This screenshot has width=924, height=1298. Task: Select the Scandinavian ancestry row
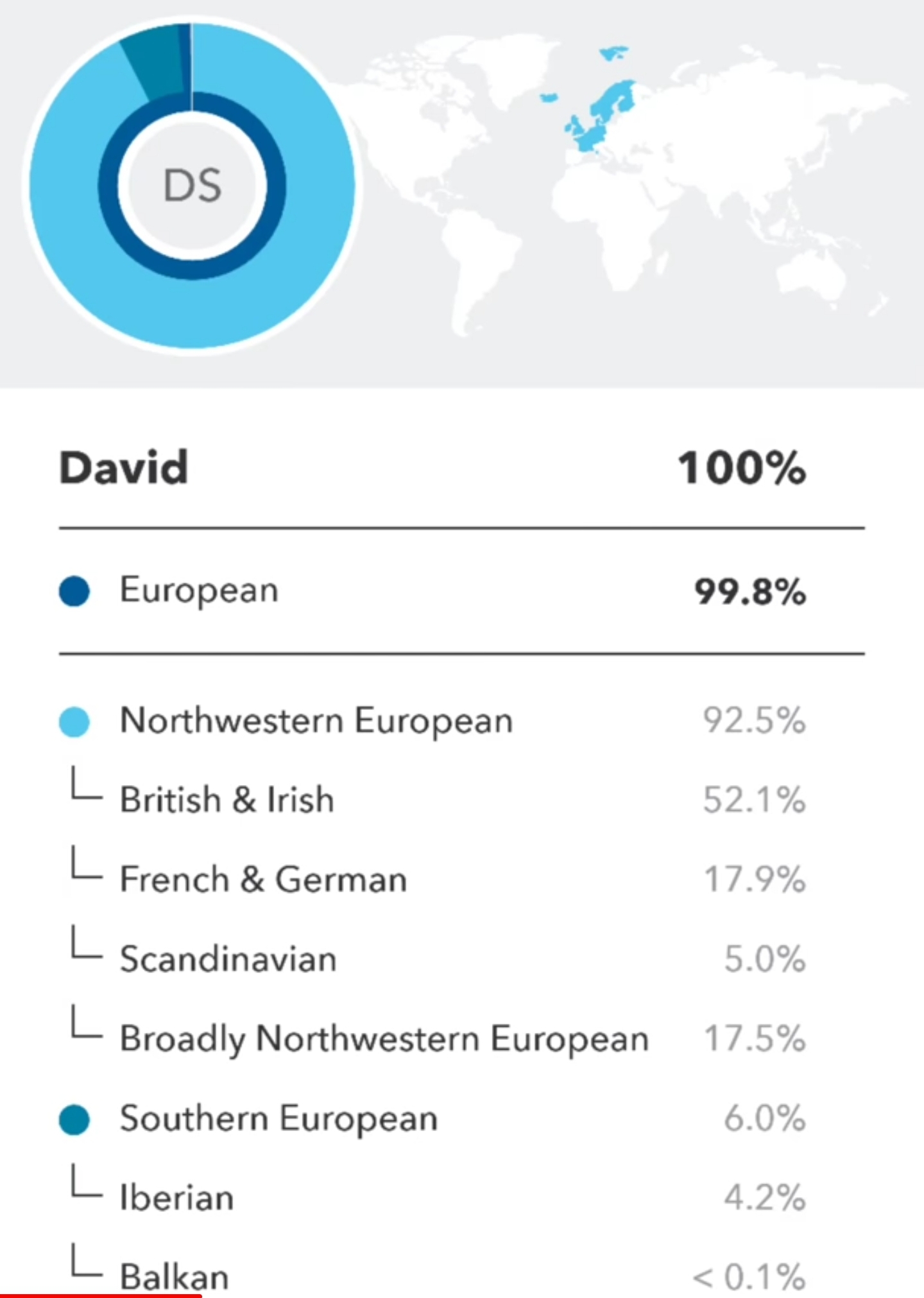tap(228, 959)
